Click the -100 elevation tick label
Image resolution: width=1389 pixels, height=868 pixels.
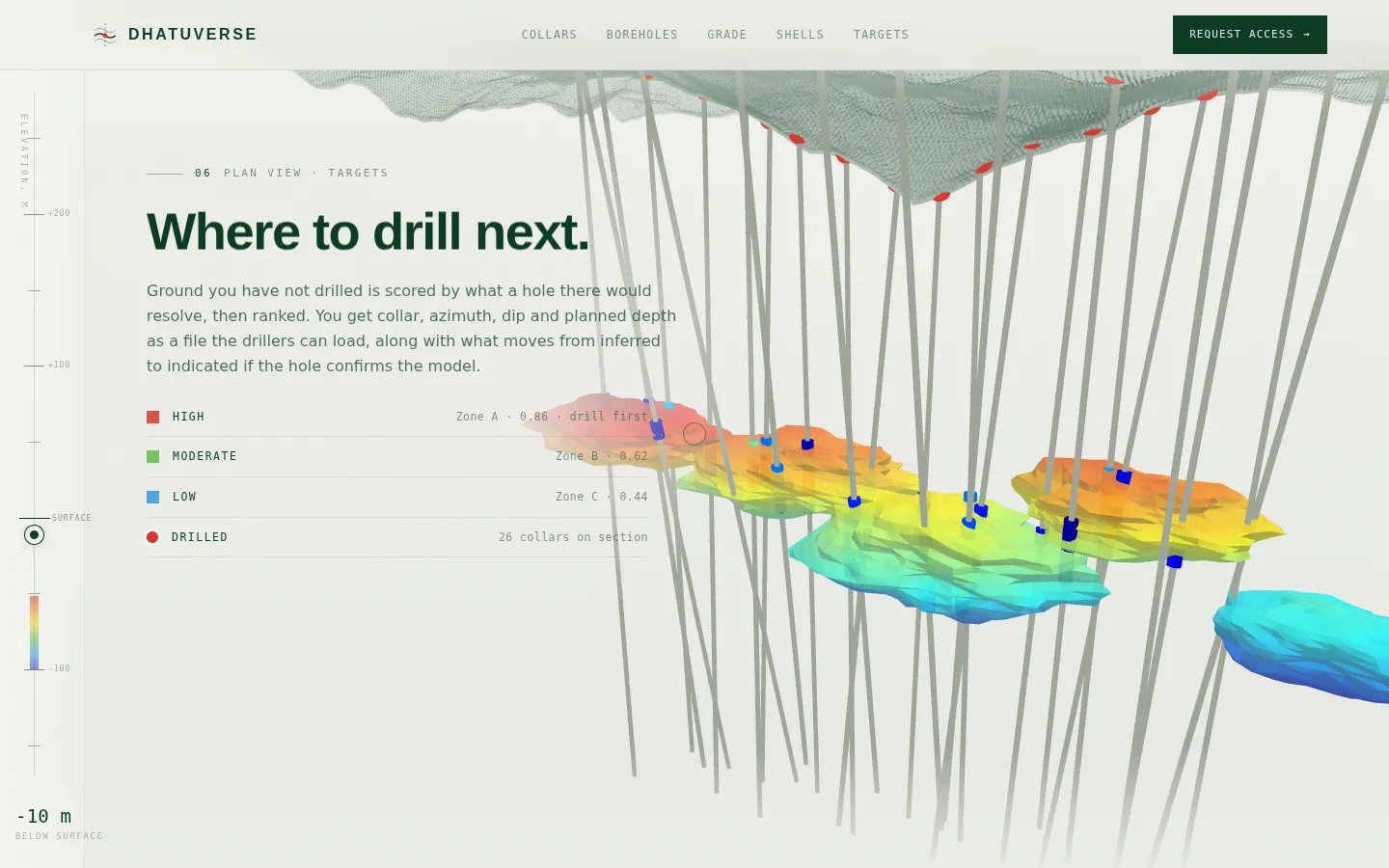tap(59, 668)
